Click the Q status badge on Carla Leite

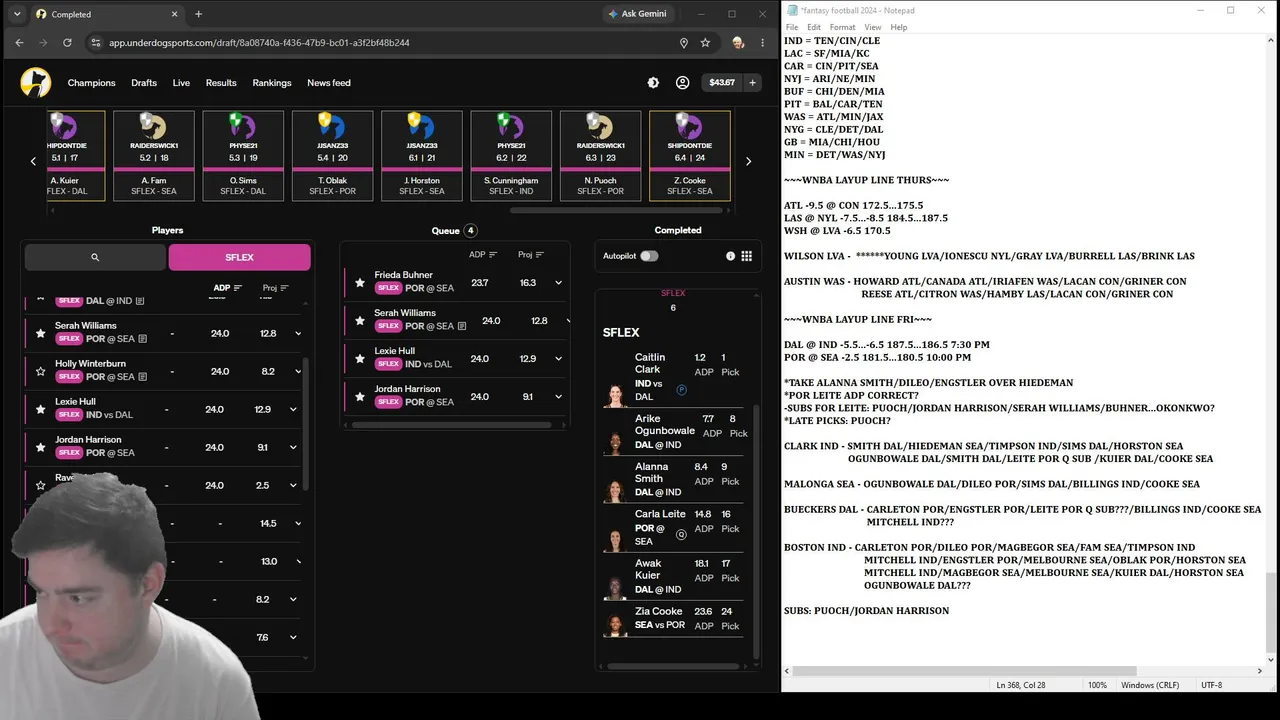click(x=681, y=535)
